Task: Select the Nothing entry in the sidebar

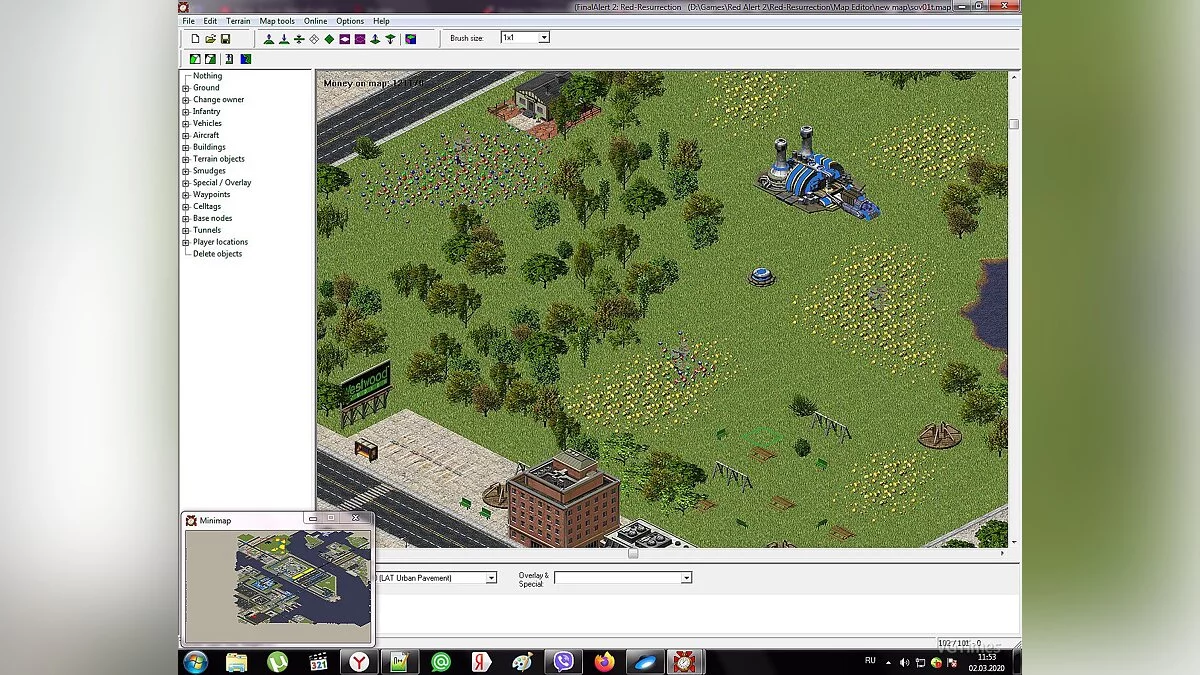Action: pyautogui.click(x=207, y=75)
